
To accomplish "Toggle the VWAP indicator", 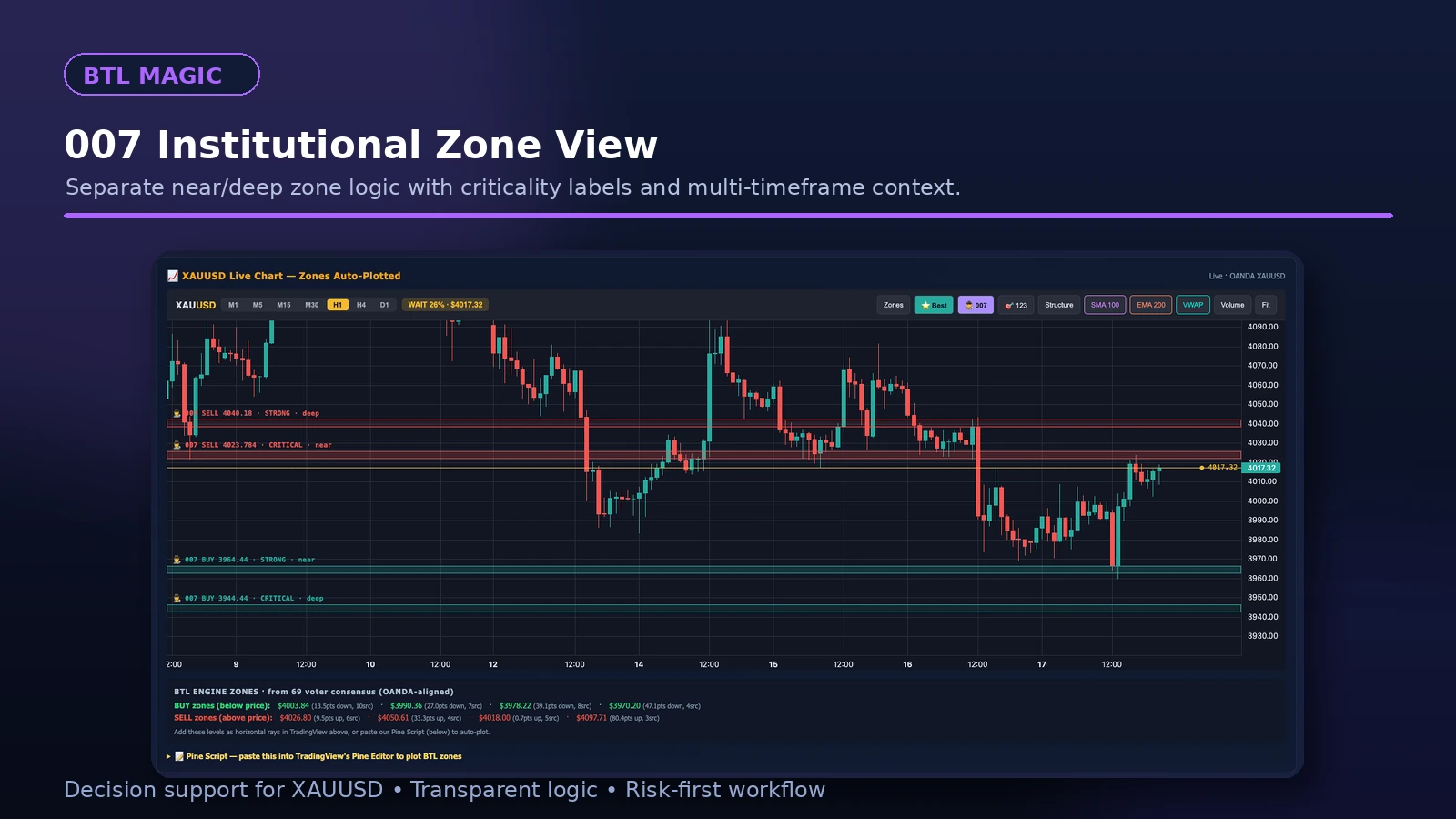I will coord(1193,305).
